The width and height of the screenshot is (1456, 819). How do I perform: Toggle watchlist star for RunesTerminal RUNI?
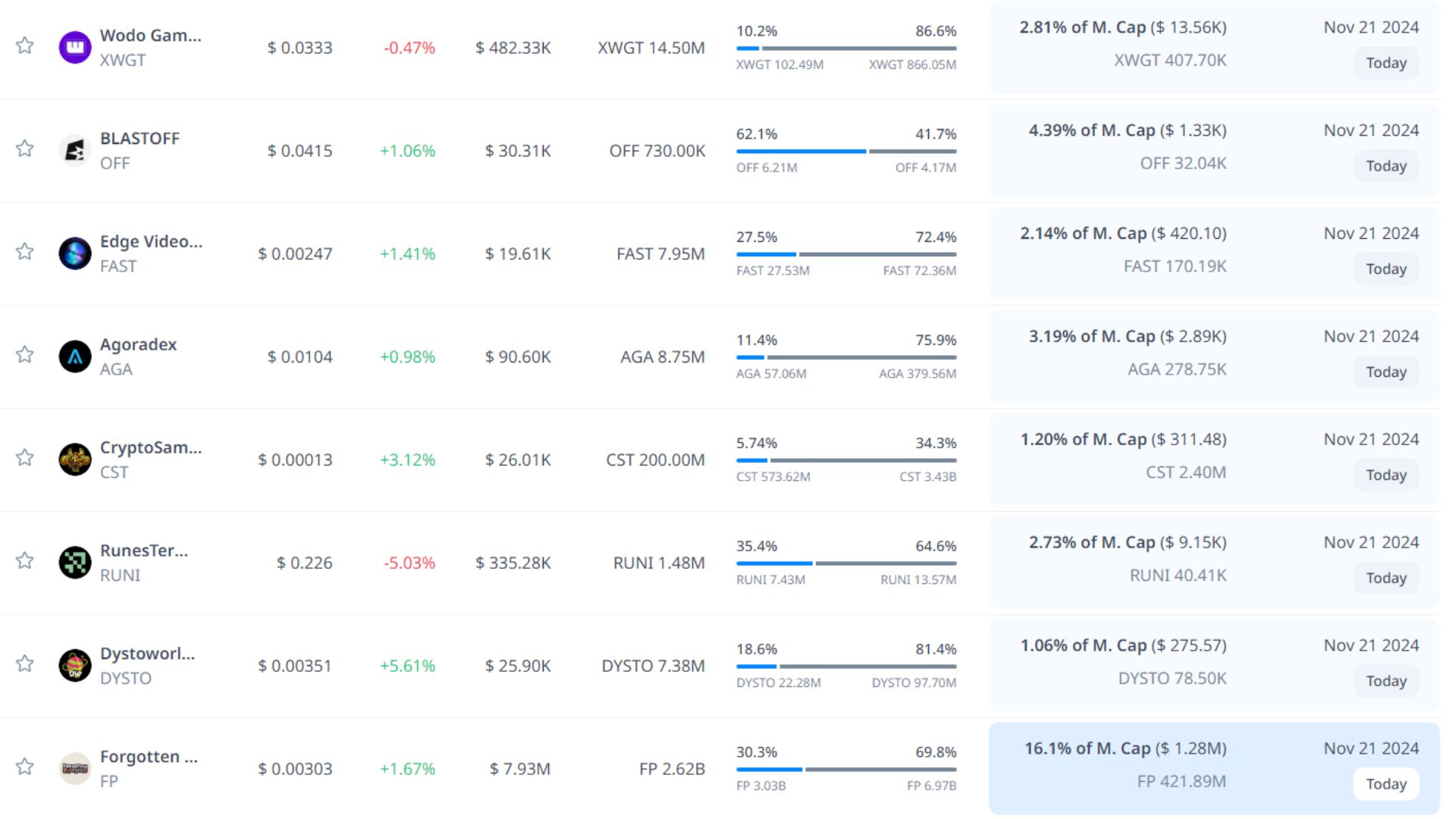click(25, 561)
